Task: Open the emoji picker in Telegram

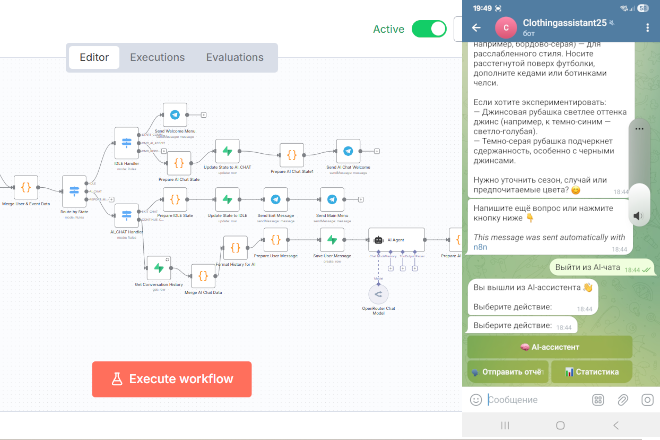Action: (476, 400)
